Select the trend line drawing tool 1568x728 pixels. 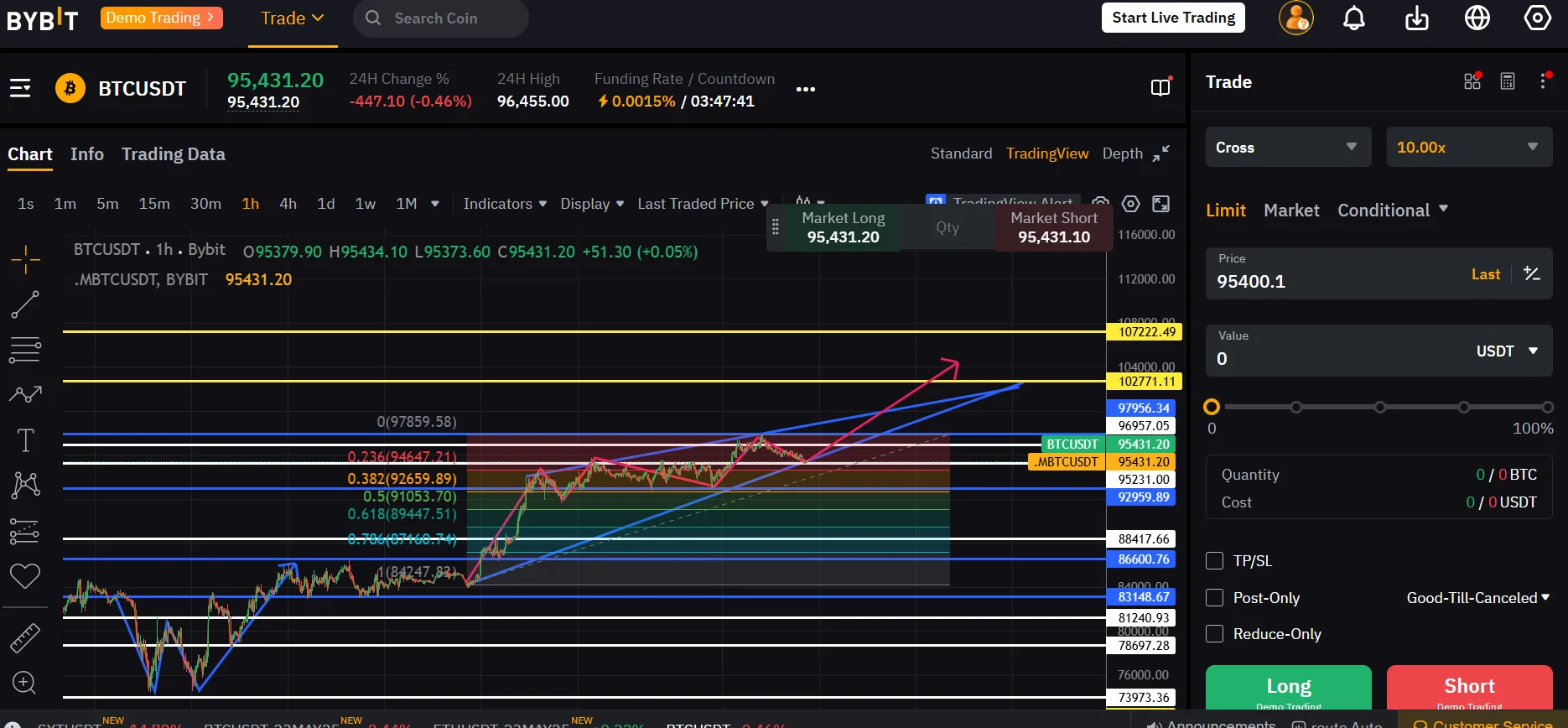point(25,304)
